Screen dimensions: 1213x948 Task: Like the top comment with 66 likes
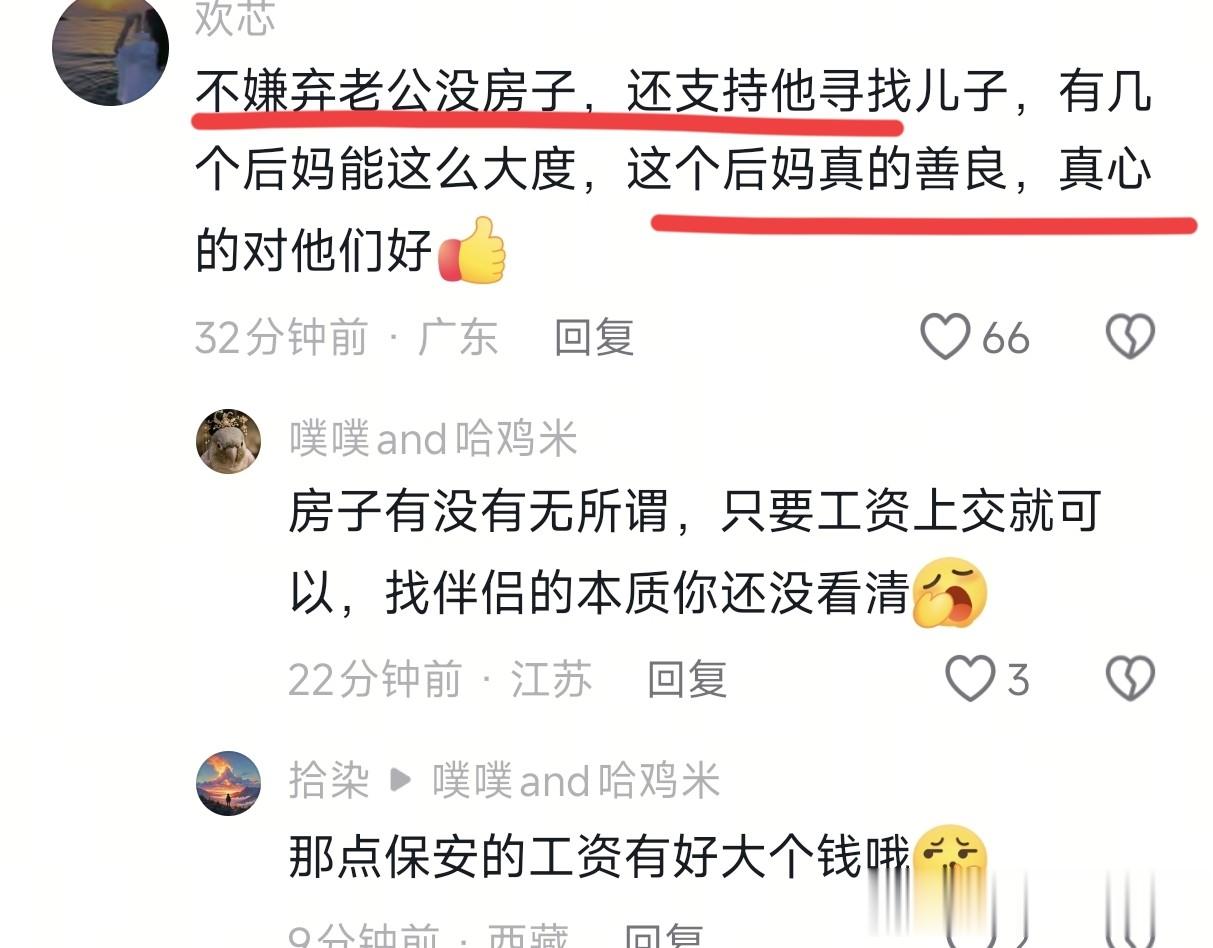[945, 337]
